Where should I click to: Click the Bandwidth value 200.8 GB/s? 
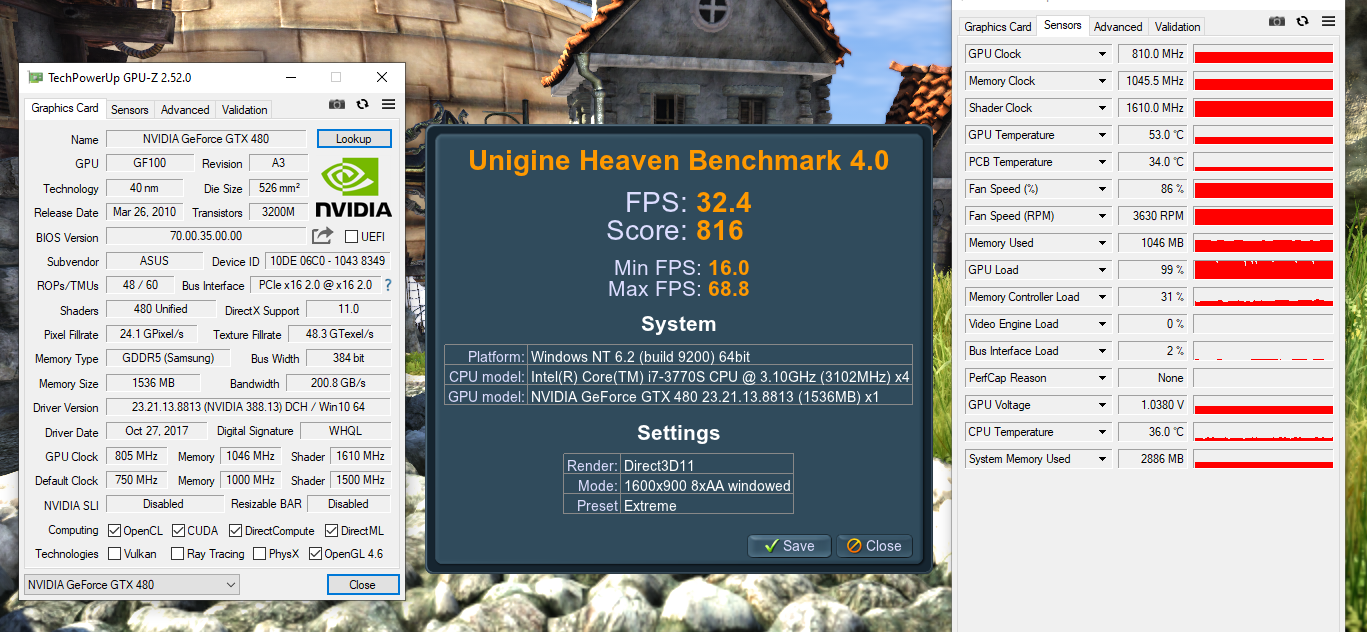tap(338, 384)
